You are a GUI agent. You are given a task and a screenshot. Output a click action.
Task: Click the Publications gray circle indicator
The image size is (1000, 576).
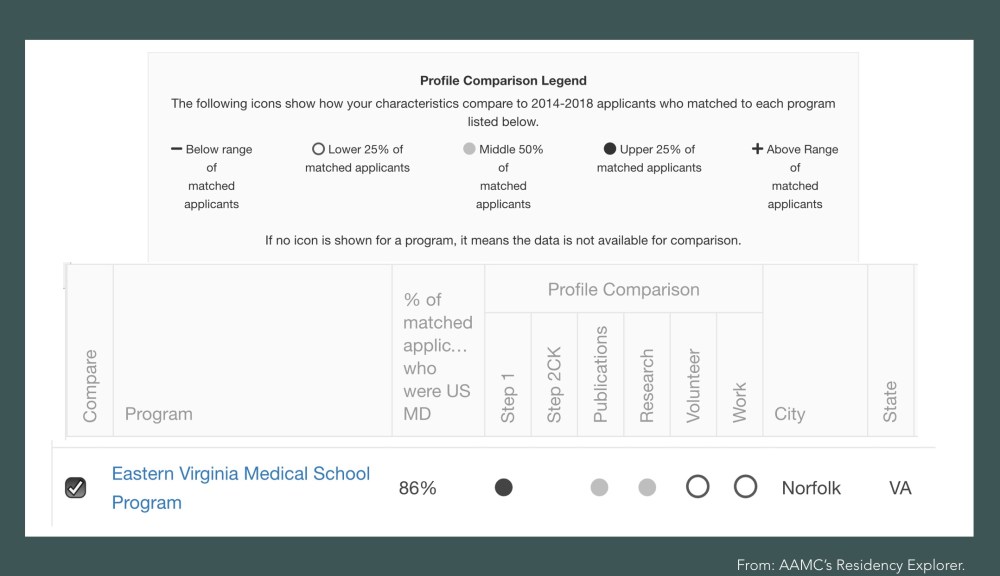point(599,488)
